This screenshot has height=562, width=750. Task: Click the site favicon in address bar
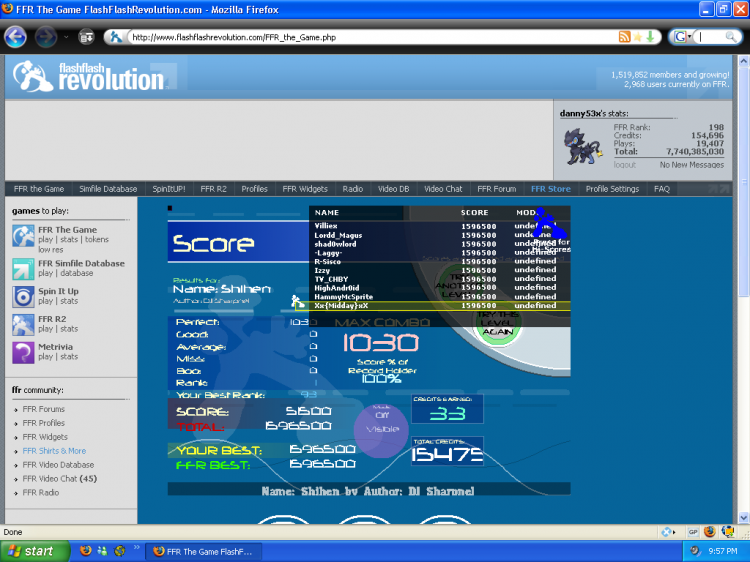(x=116, y=37)
